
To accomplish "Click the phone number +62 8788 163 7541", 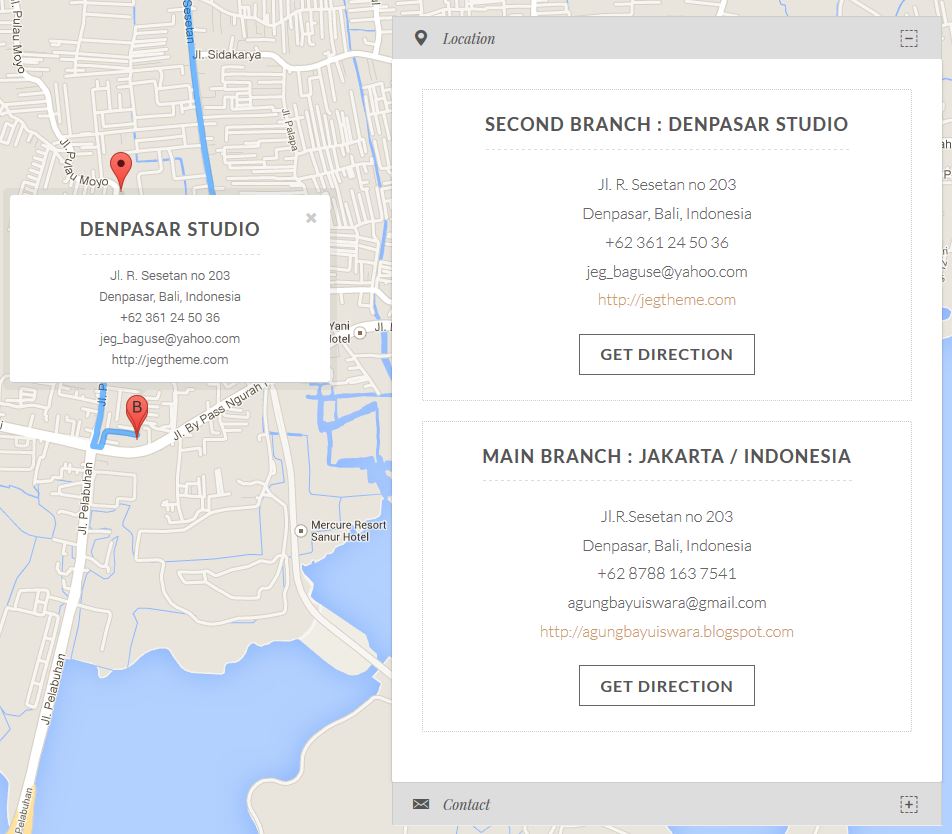I will click(x=666, y=574).
